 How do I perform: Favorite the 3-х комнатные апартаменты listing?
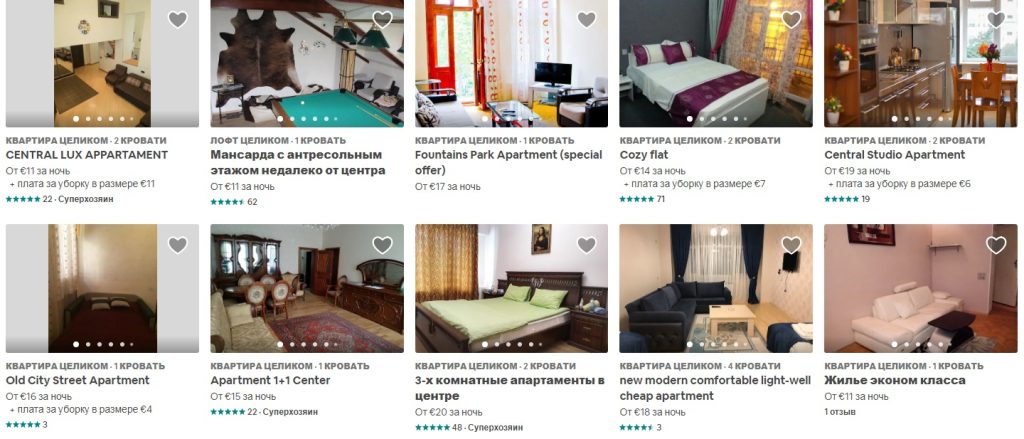click(x=586, y=245)
